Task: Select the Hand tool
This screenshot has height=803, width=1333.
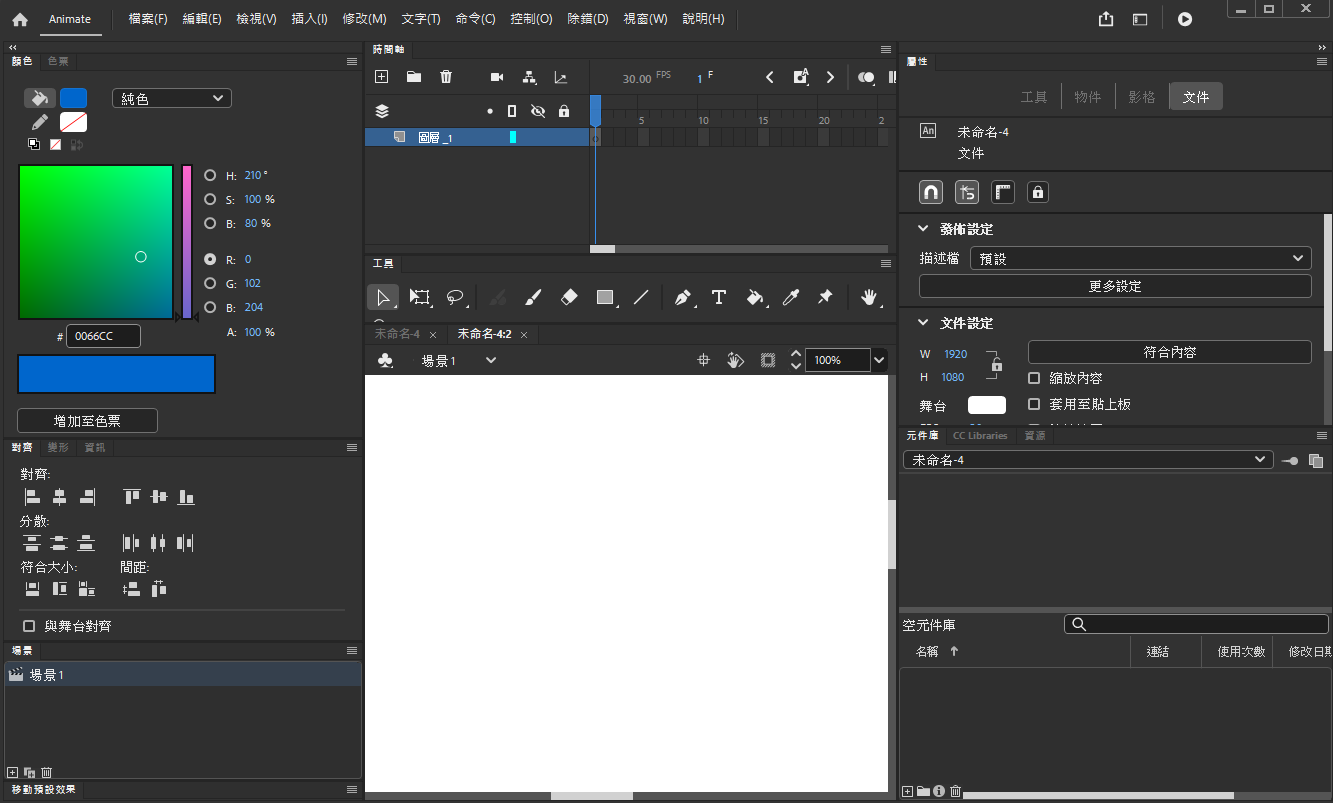Action: (869, 297)
